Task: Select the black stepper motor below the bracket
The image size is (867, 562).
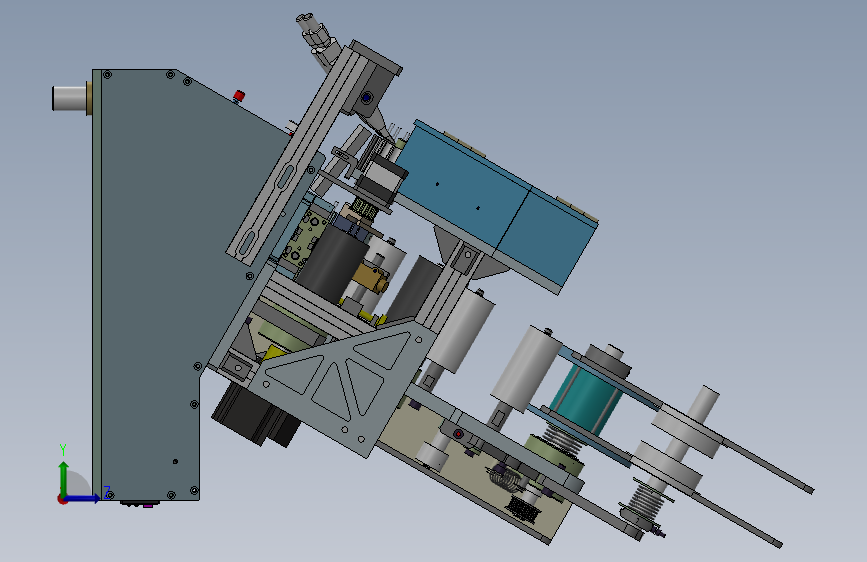Action: point(255,415)
